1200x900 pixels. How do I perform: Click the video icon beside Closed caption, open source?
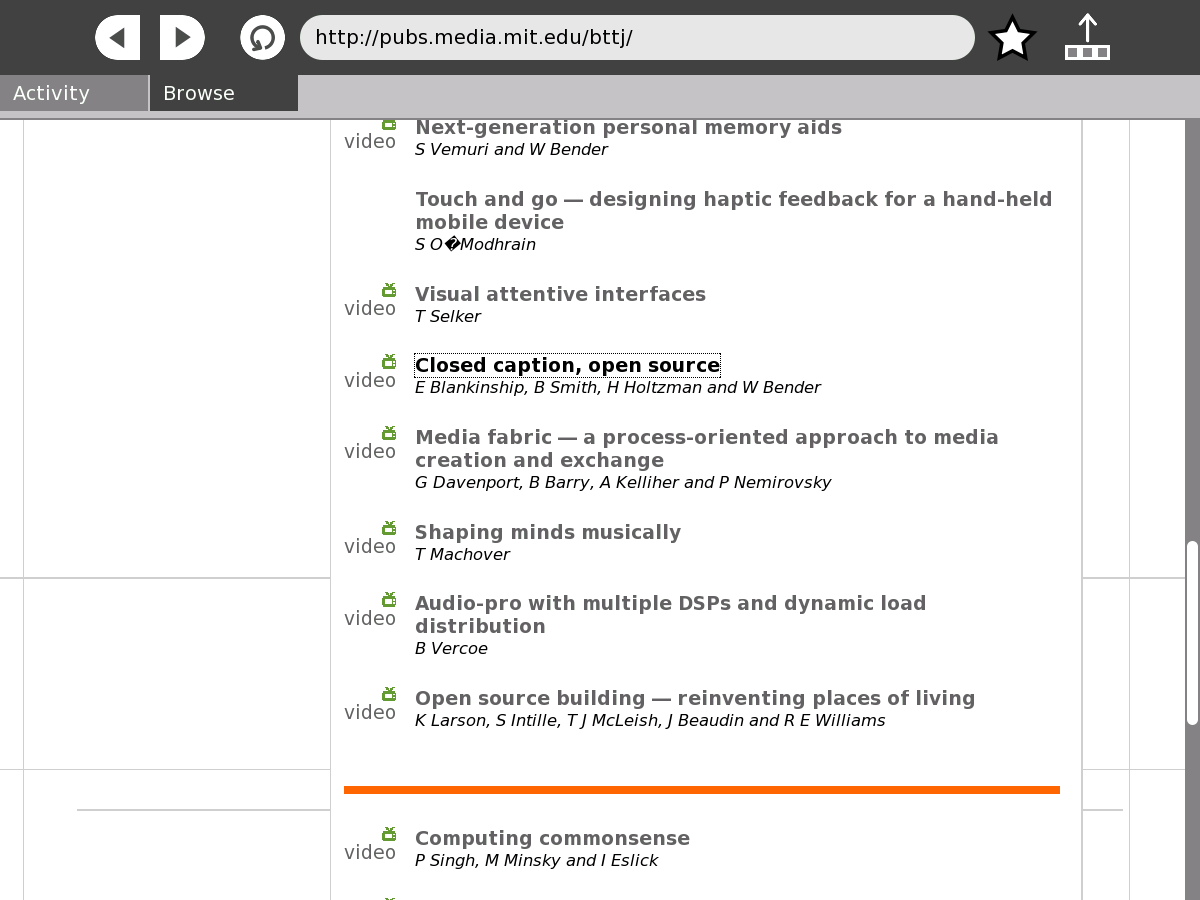click(388, 362)
